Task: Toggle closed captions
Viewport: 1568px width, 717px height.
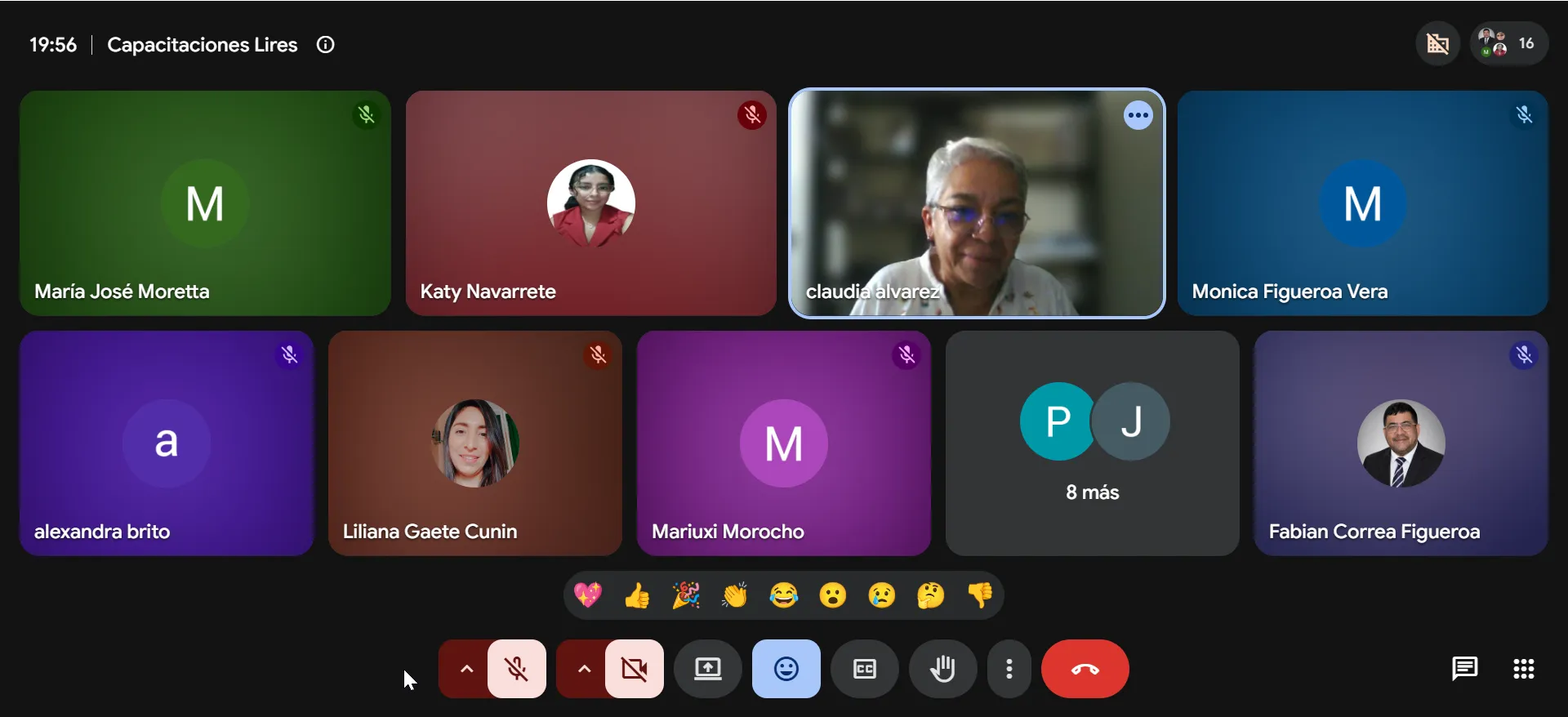Action: point(865,669)
